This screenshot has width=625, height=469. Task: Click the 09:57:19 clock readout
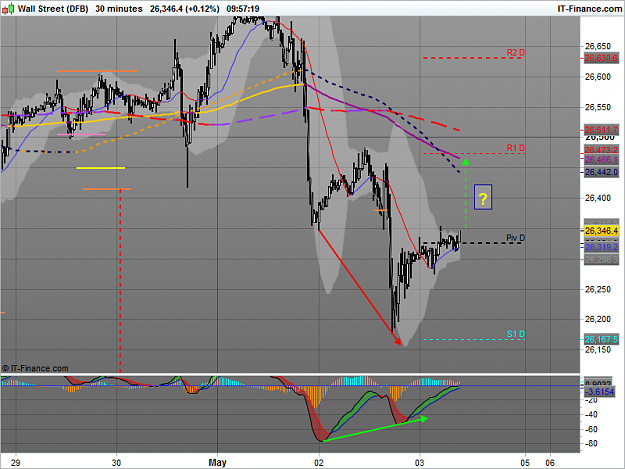pos(243,9)
